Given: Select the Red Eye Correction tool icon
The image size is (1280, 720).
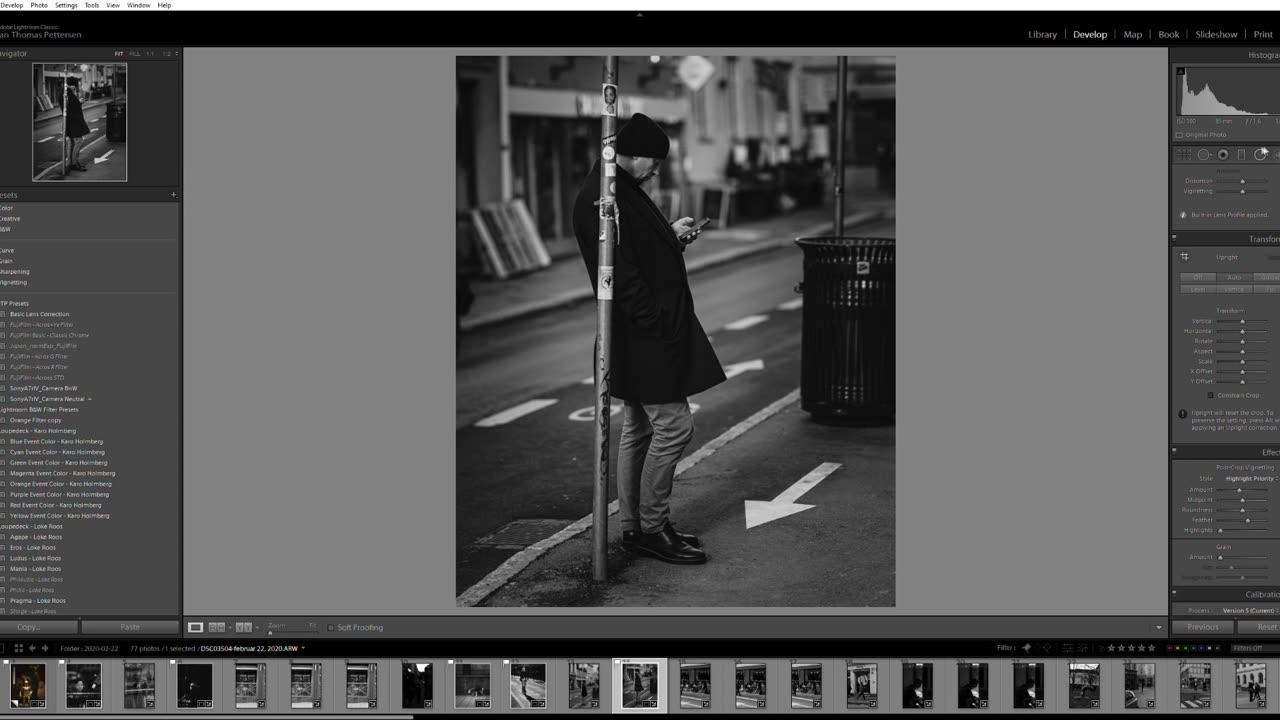Looking at the screenshot, I should coord(1223,154).
